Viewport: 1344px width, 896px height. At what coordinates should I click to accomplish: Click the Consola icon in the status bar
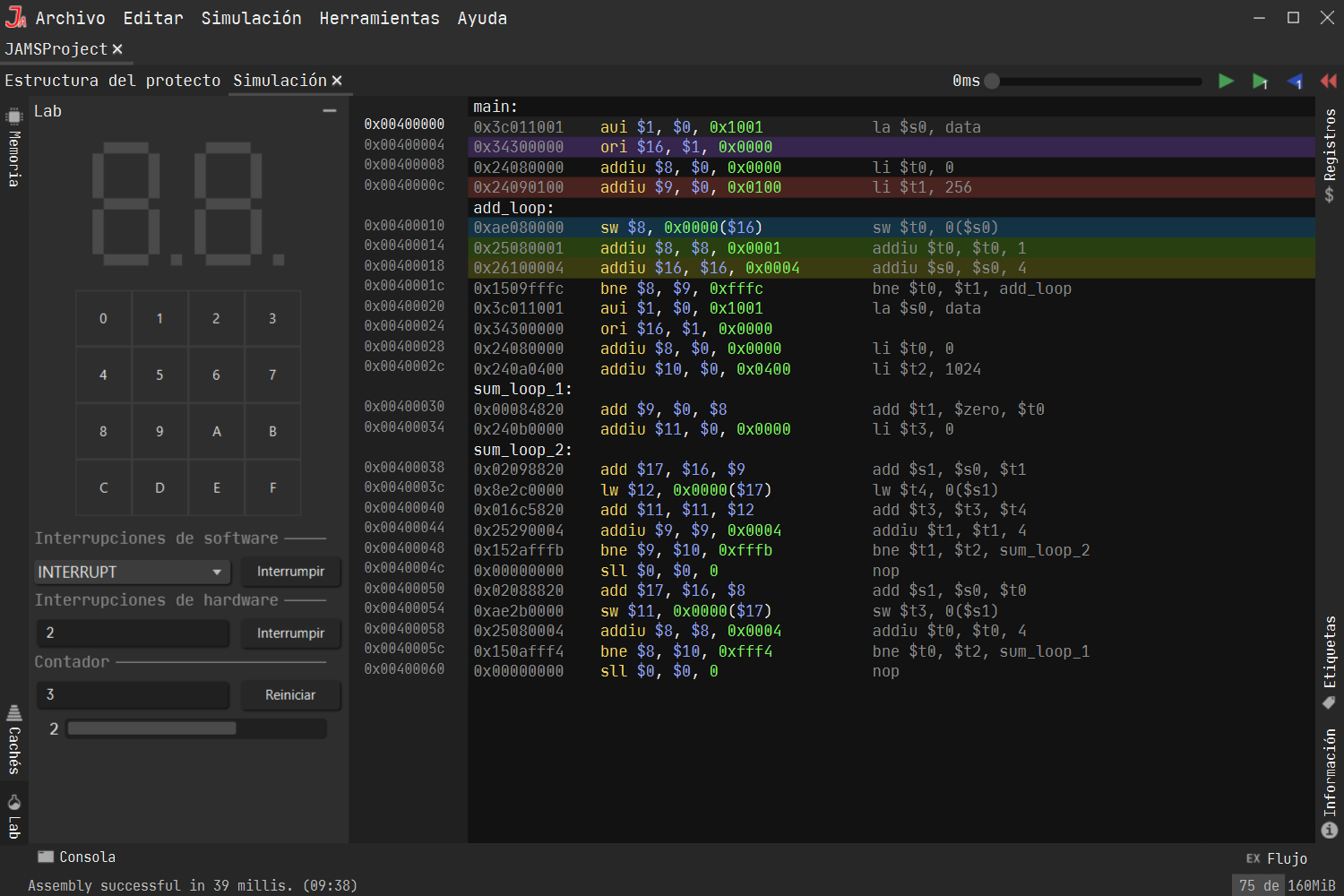coord(45,857)
